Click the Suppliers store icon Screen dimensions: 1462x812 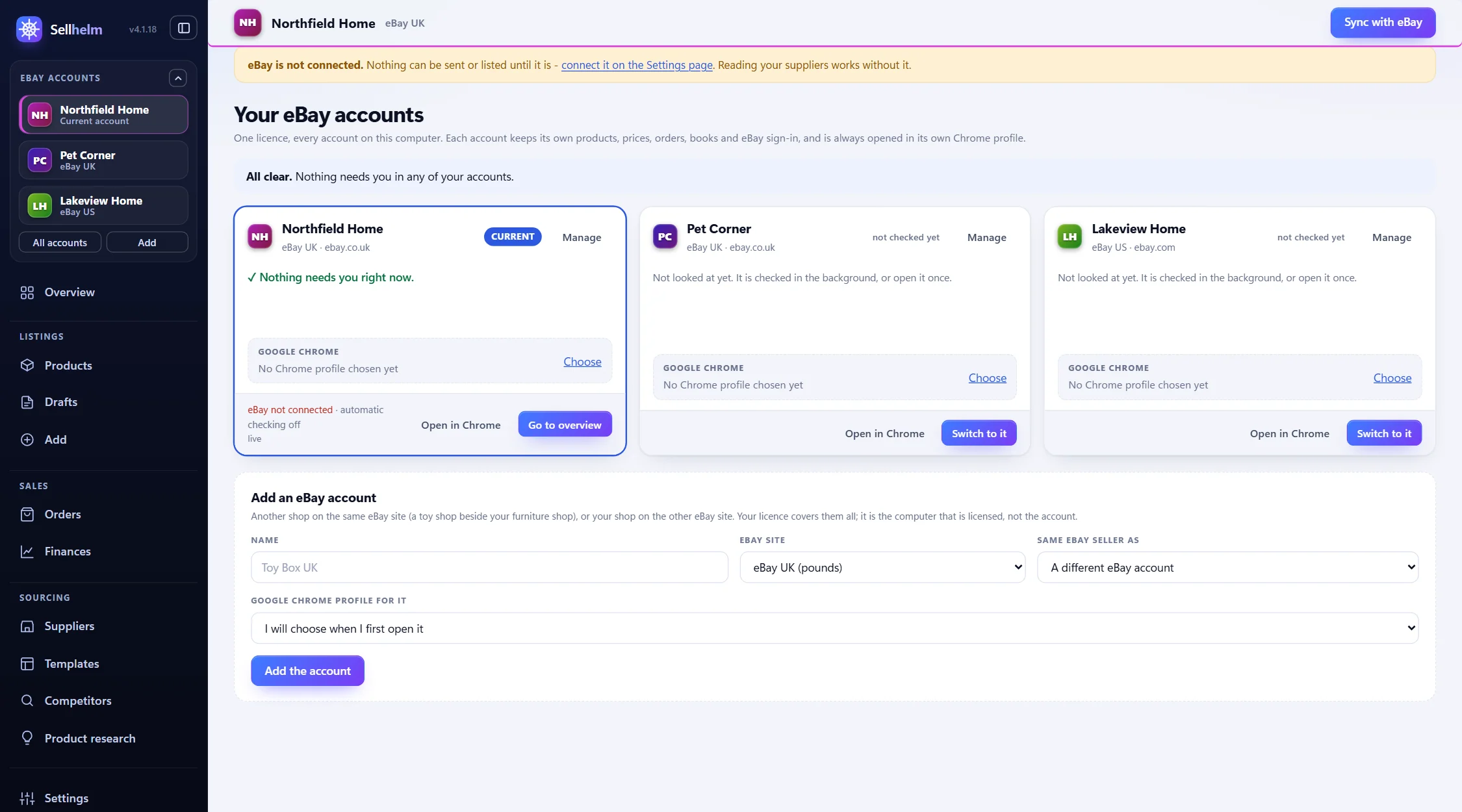click(27, 626)
